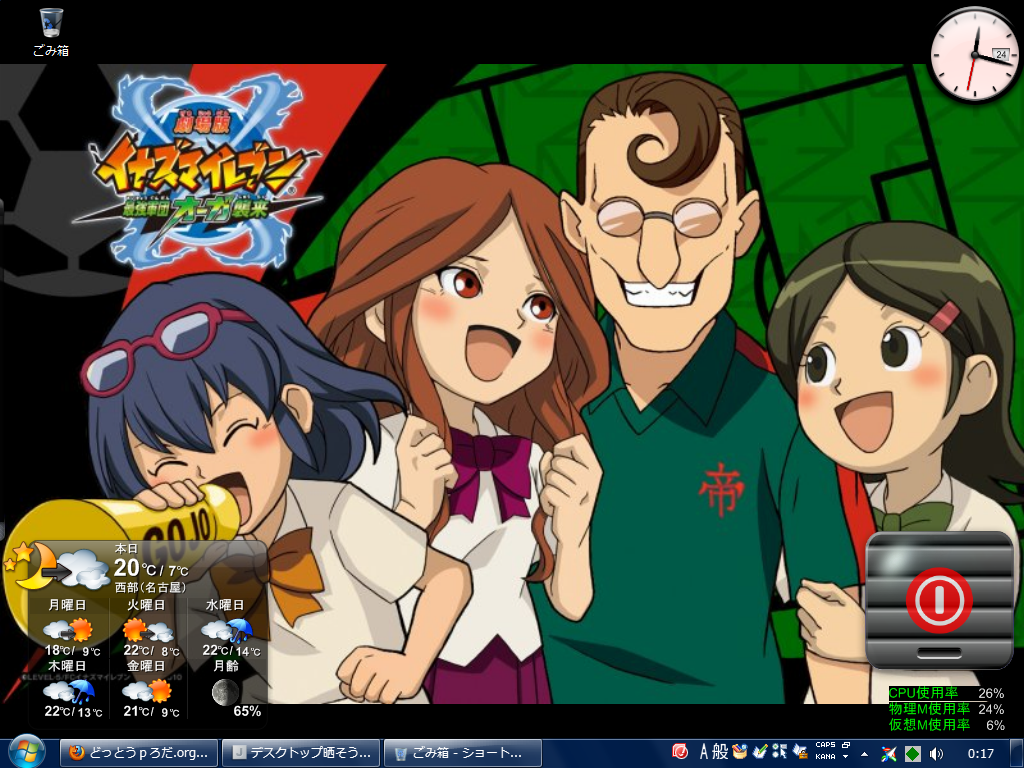
Task: Click the Show desktop strip at taskbar end
Action: [1017, 753]
